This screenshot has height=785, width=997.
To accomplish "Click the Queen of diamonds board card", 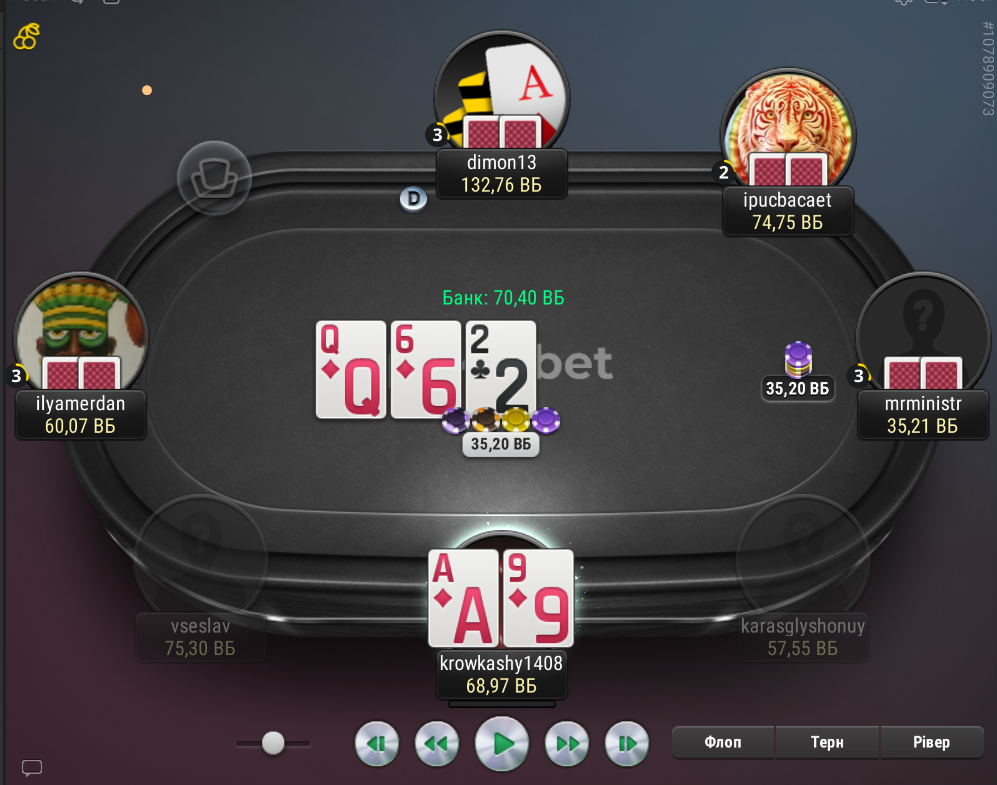I will click(x=351, y=369).
